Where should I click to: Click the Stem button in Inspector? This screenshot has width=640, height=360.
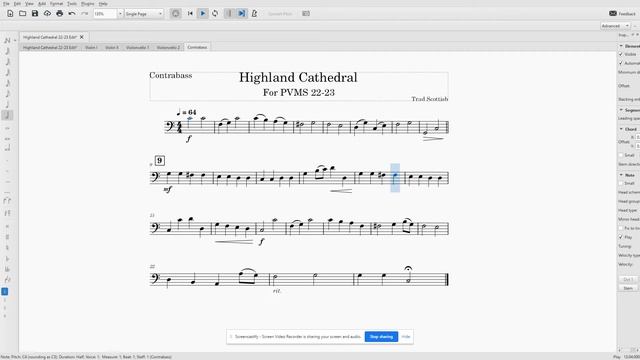(628, 288)
